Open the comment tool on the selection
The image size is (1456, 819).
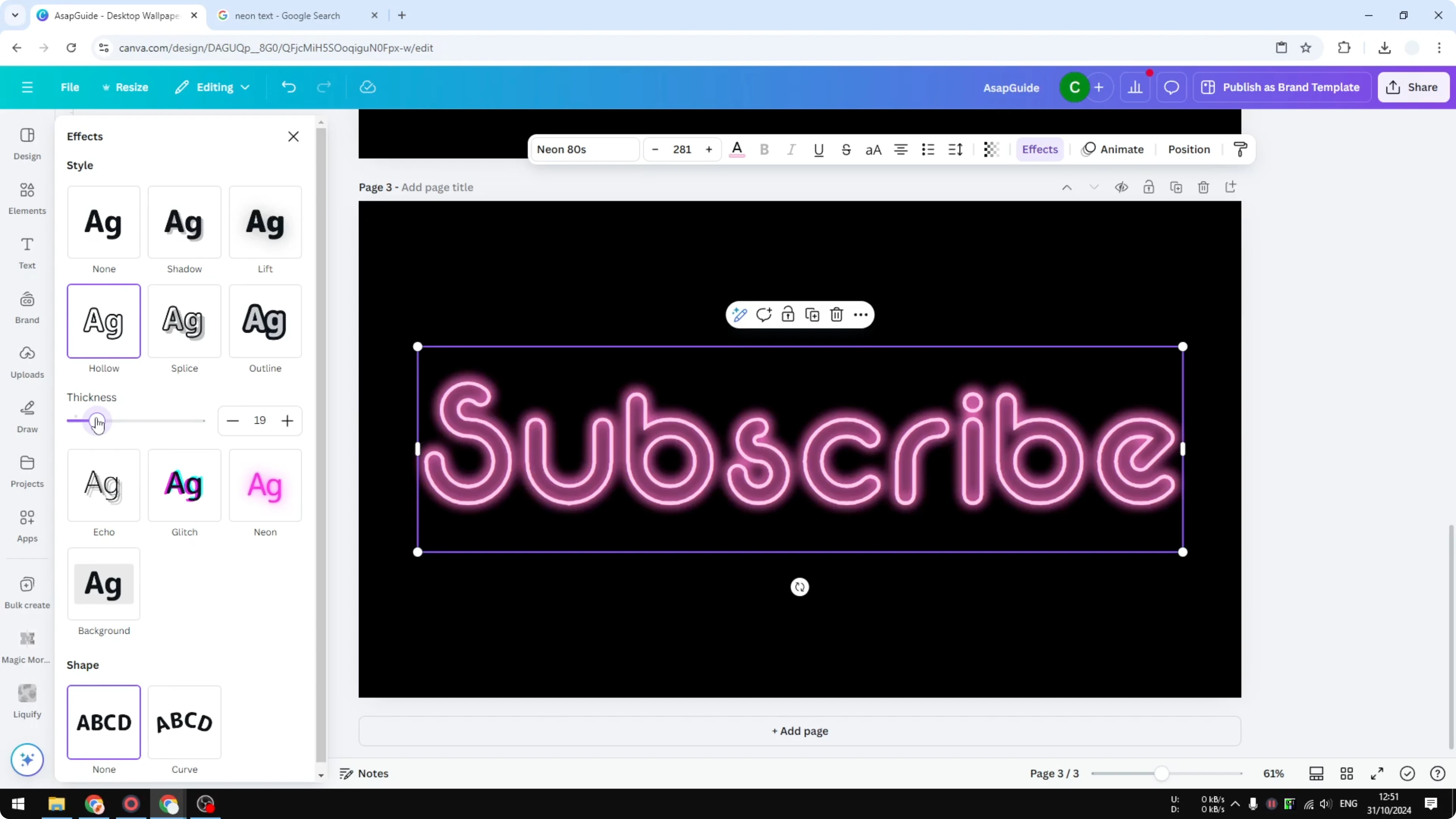point(764,314)
